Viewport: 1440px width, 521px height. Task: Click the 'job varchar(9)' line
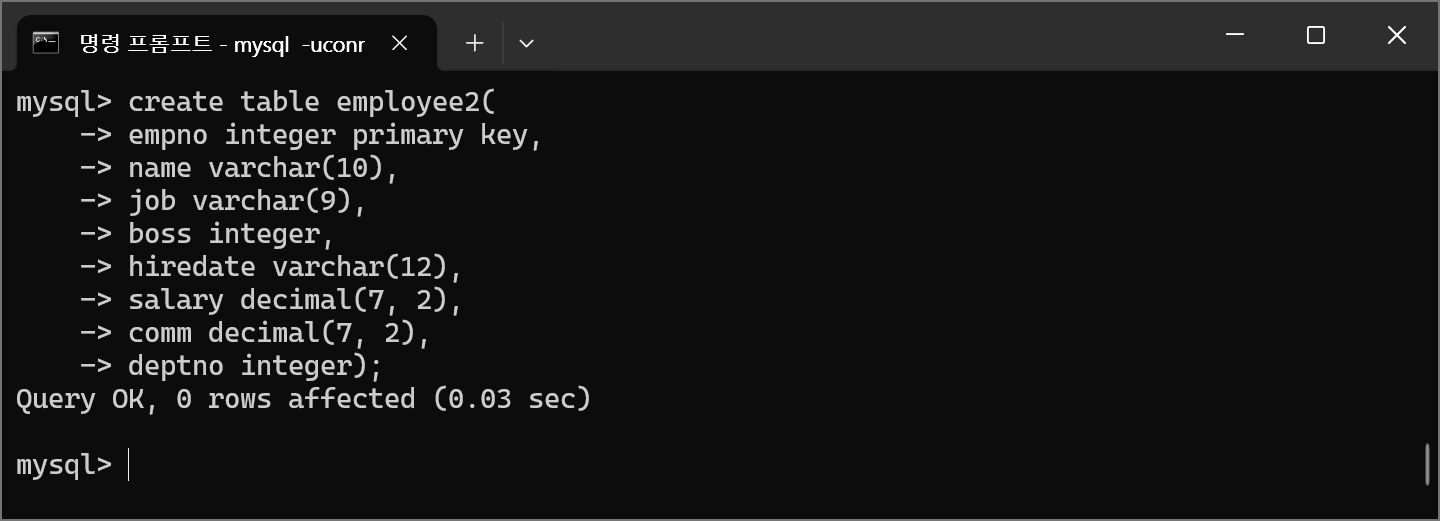[247, 201]
